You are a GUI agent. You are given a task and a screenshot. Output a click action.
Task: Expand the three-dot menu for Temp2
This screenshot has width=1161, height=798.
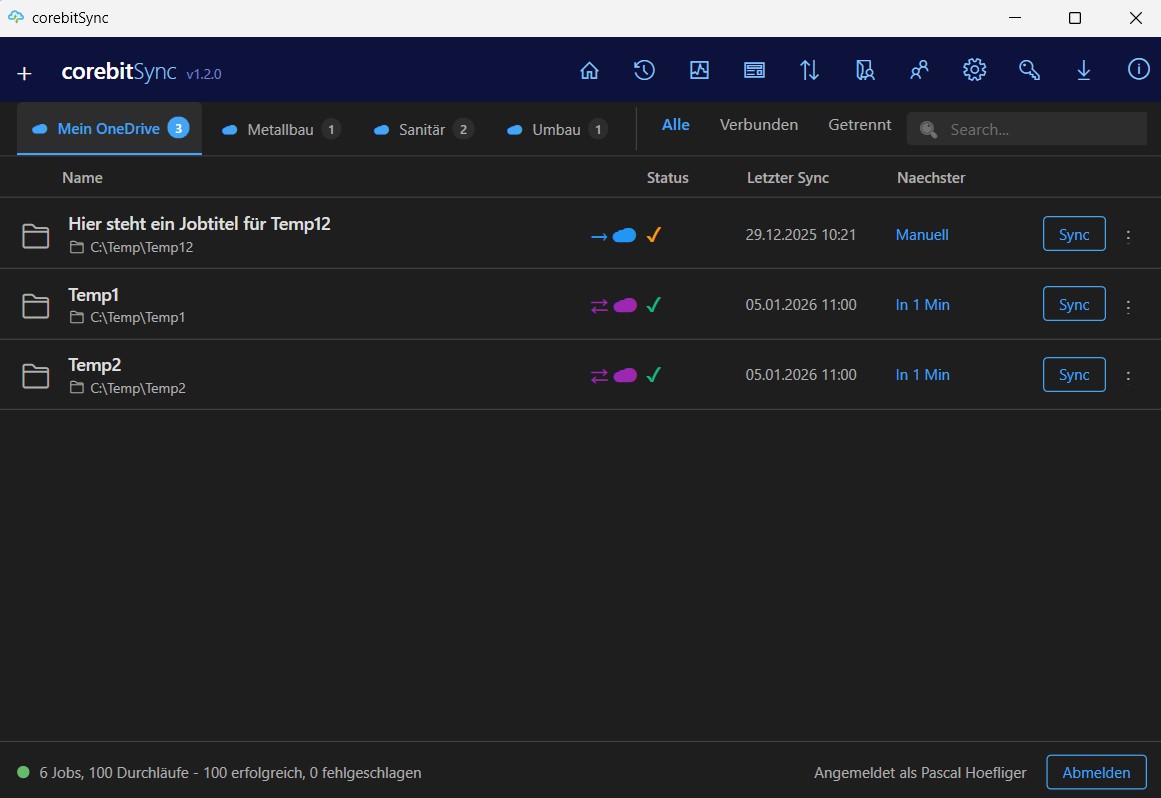pyautogui.click(x=1128, y=376)
